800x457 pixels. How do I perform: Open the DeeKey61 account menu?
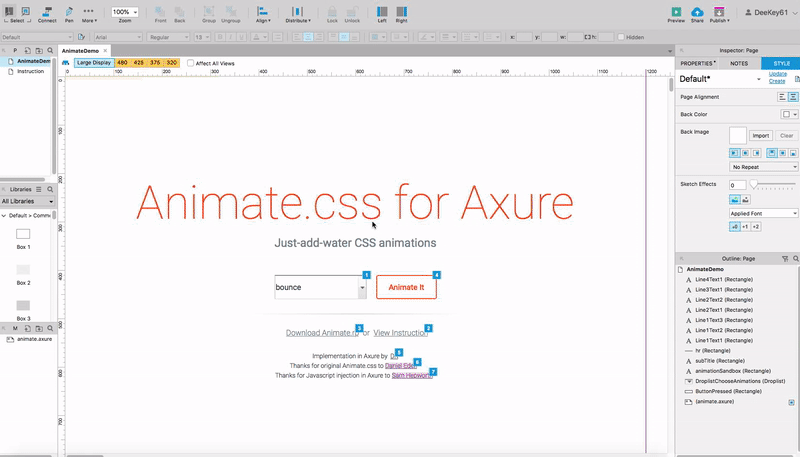tap(770, 13)
